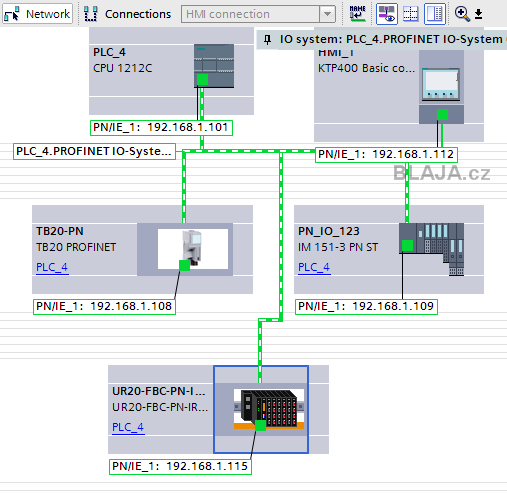Open the PLC_4 link under PN_IO_123

click(x=314, y=267)
